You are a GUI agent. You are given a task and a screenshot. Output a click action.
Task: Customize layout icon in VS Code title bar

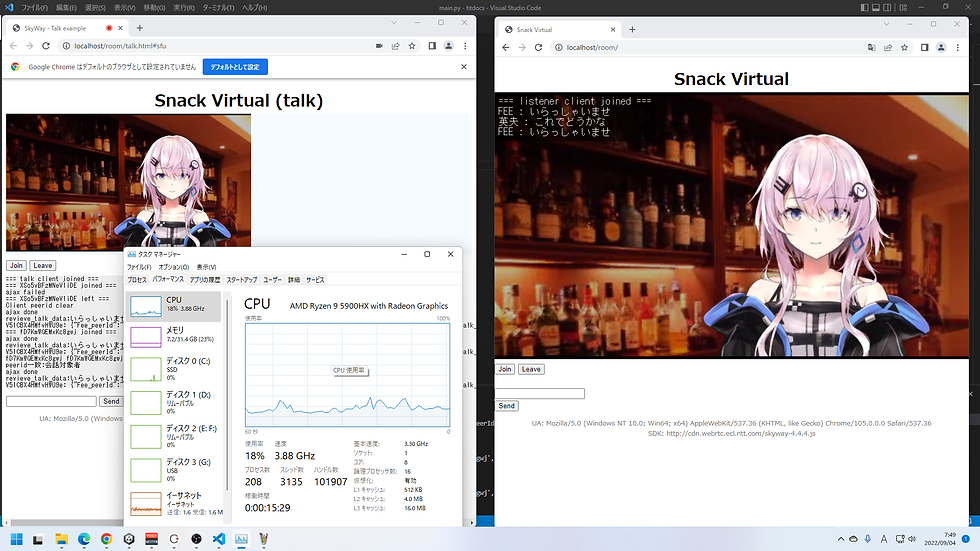(903, 7)
